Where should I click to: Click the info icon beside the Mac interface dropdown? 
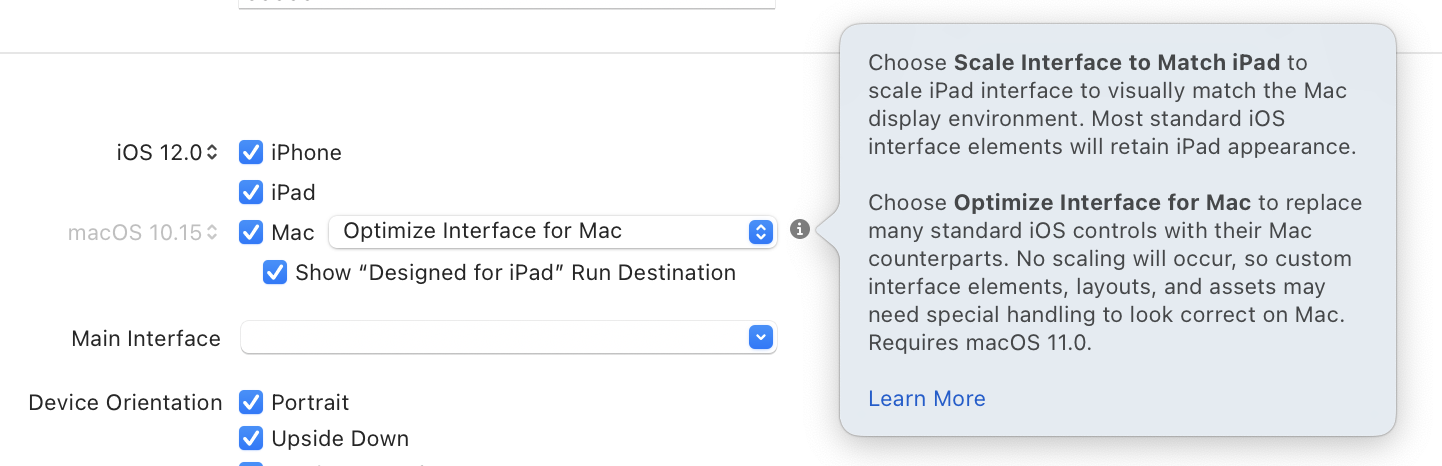(799, 229)
